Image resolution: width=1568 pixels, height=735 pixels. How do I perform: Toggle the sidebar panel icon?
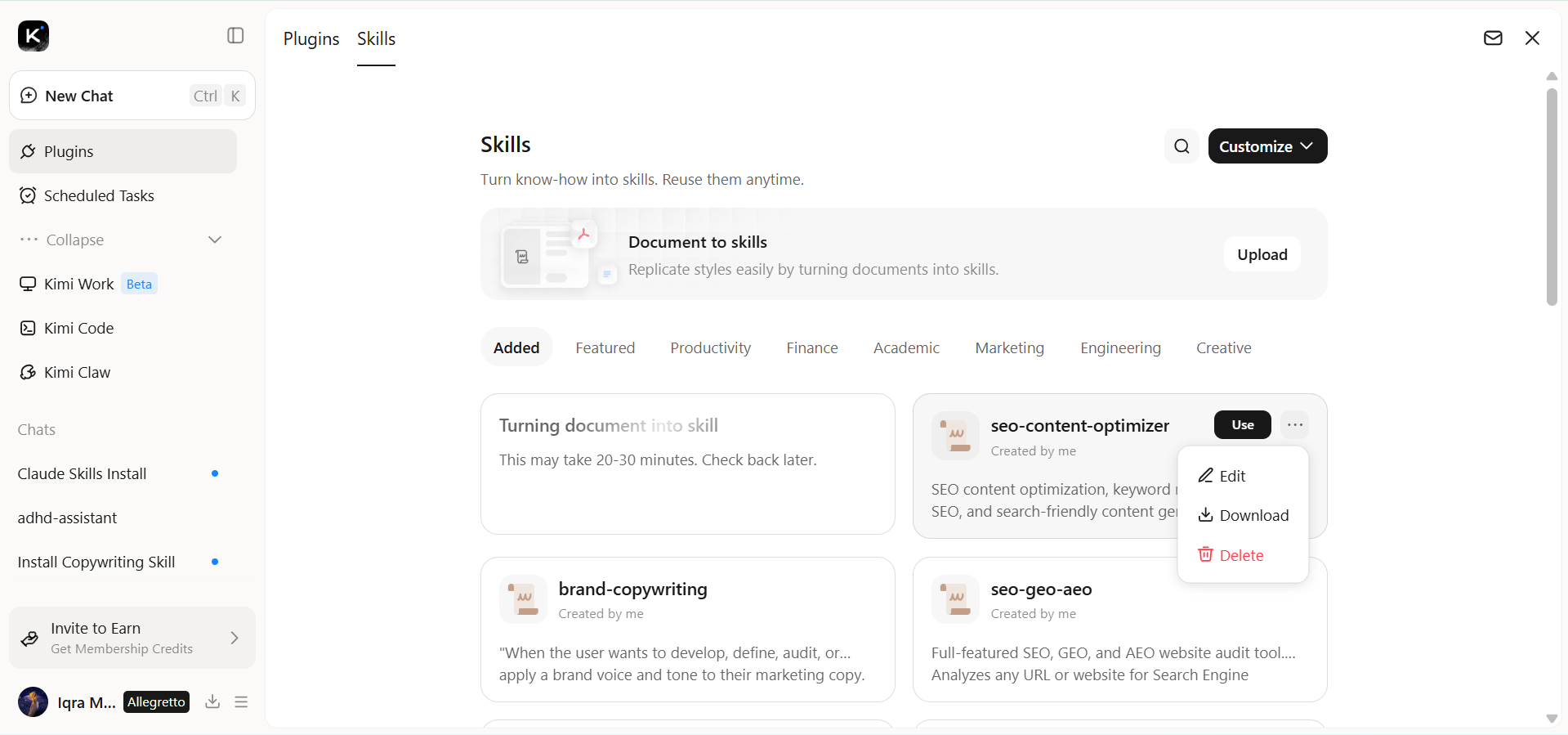tap(235, 35)
